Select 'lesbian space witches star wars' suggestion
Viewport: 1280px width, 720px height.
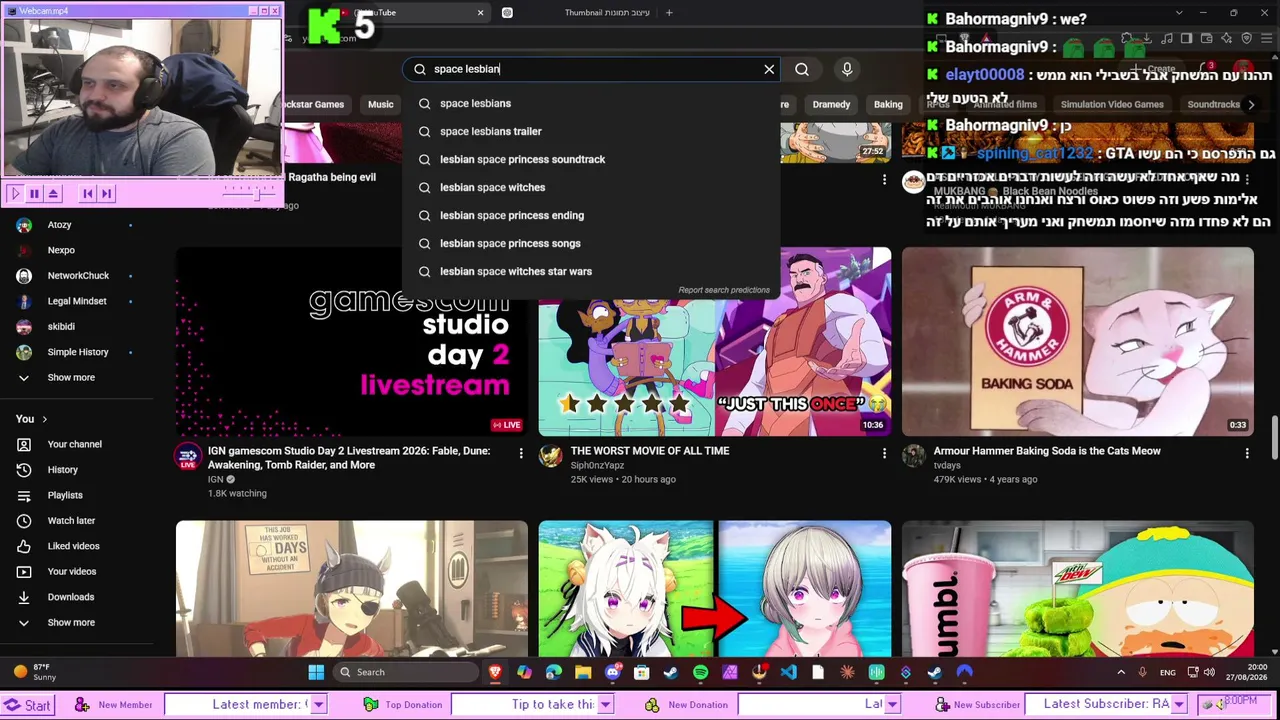click(x=591, y=271)
